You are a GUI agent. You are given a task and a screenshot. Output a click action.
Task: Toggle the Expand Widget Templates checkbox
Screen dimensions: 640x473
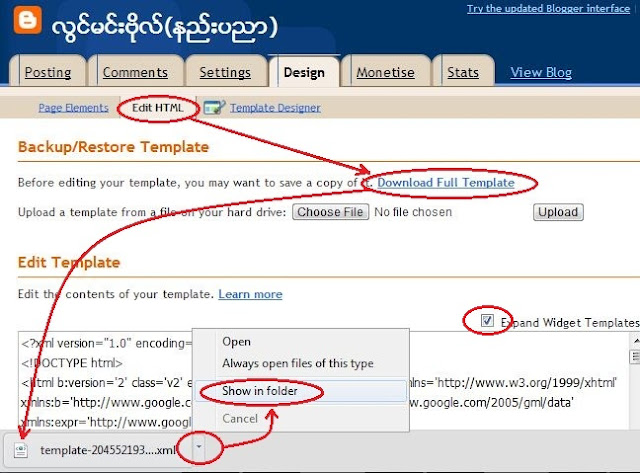coord(487,320)
